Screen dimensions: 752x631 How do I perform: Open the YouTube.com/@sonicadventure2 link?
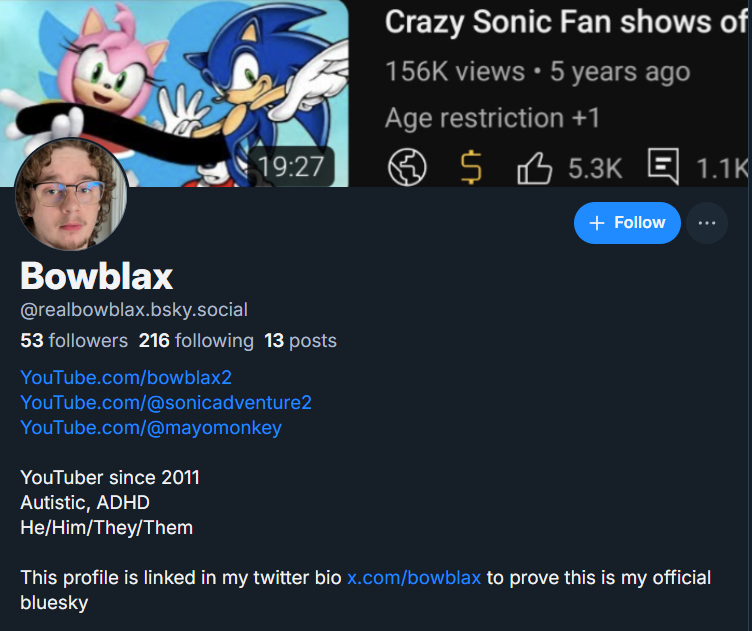(x=166, y=402)
